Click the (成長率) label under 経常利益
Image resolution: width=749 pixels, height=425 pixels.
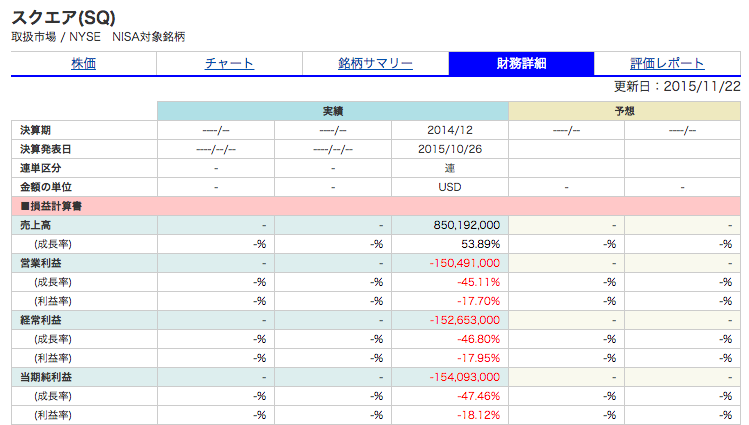click(53, 340)
